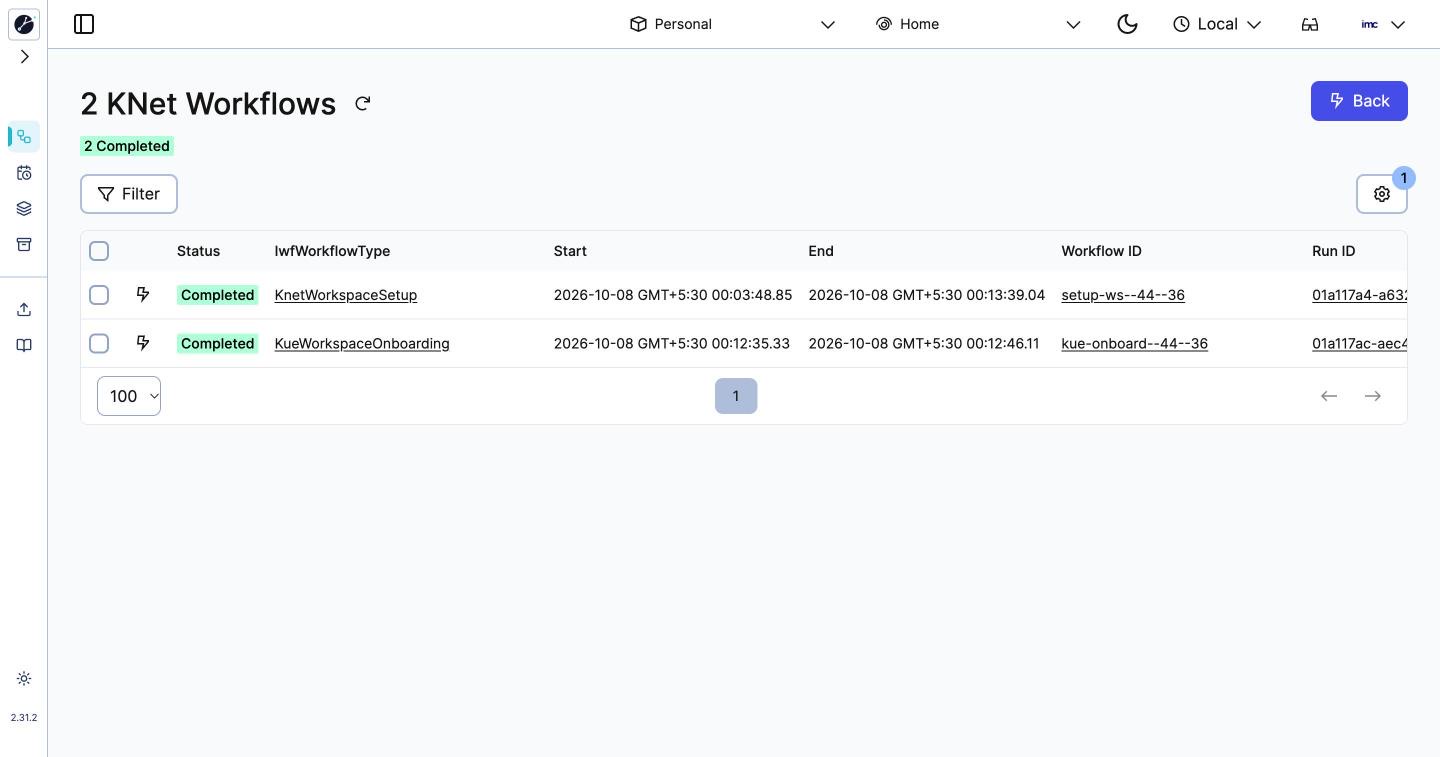Open Run ID link starting 01a117ac

pos(1360,343)
